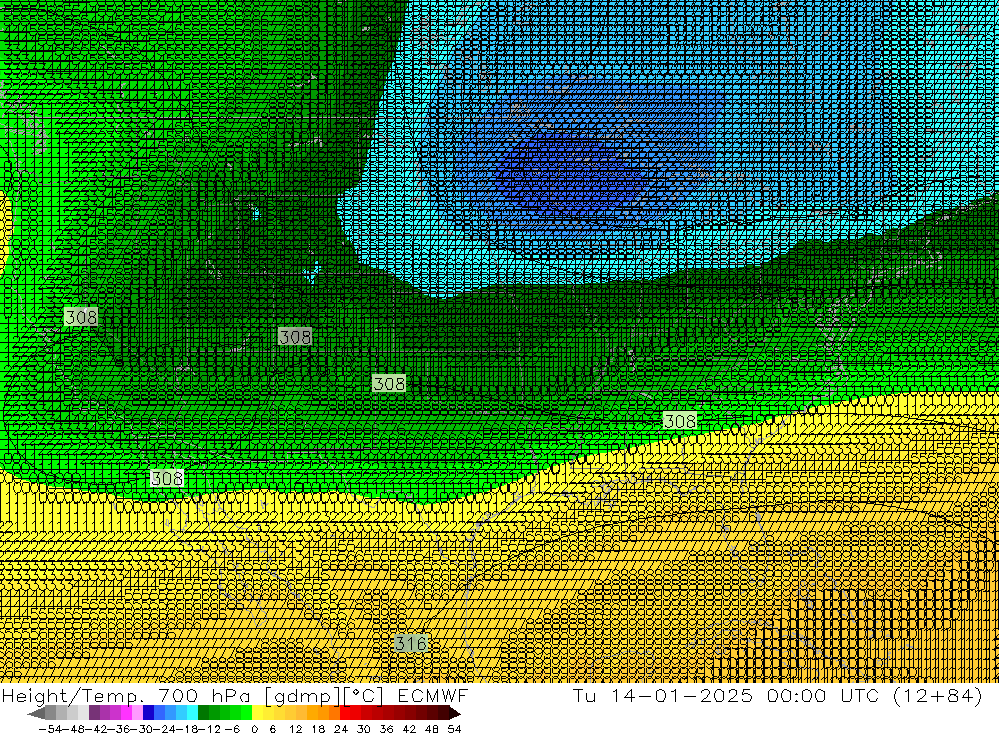Click the dark maroon right arrow of the color scale
1000x733 pixels.
[x=454, y=714]
